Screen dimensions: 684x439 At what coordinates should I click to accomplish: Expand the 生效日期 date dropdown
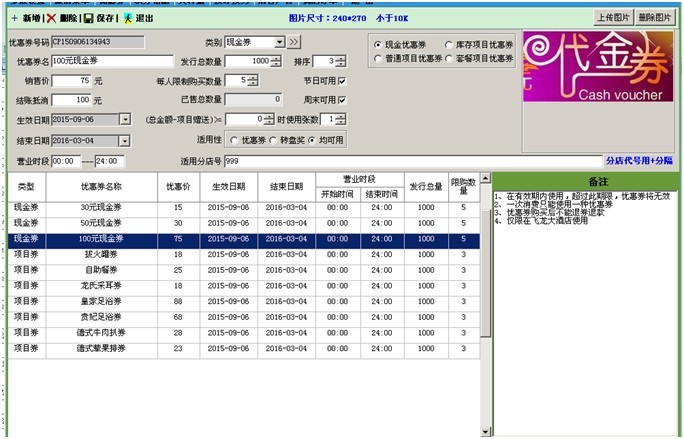point(124,119)
